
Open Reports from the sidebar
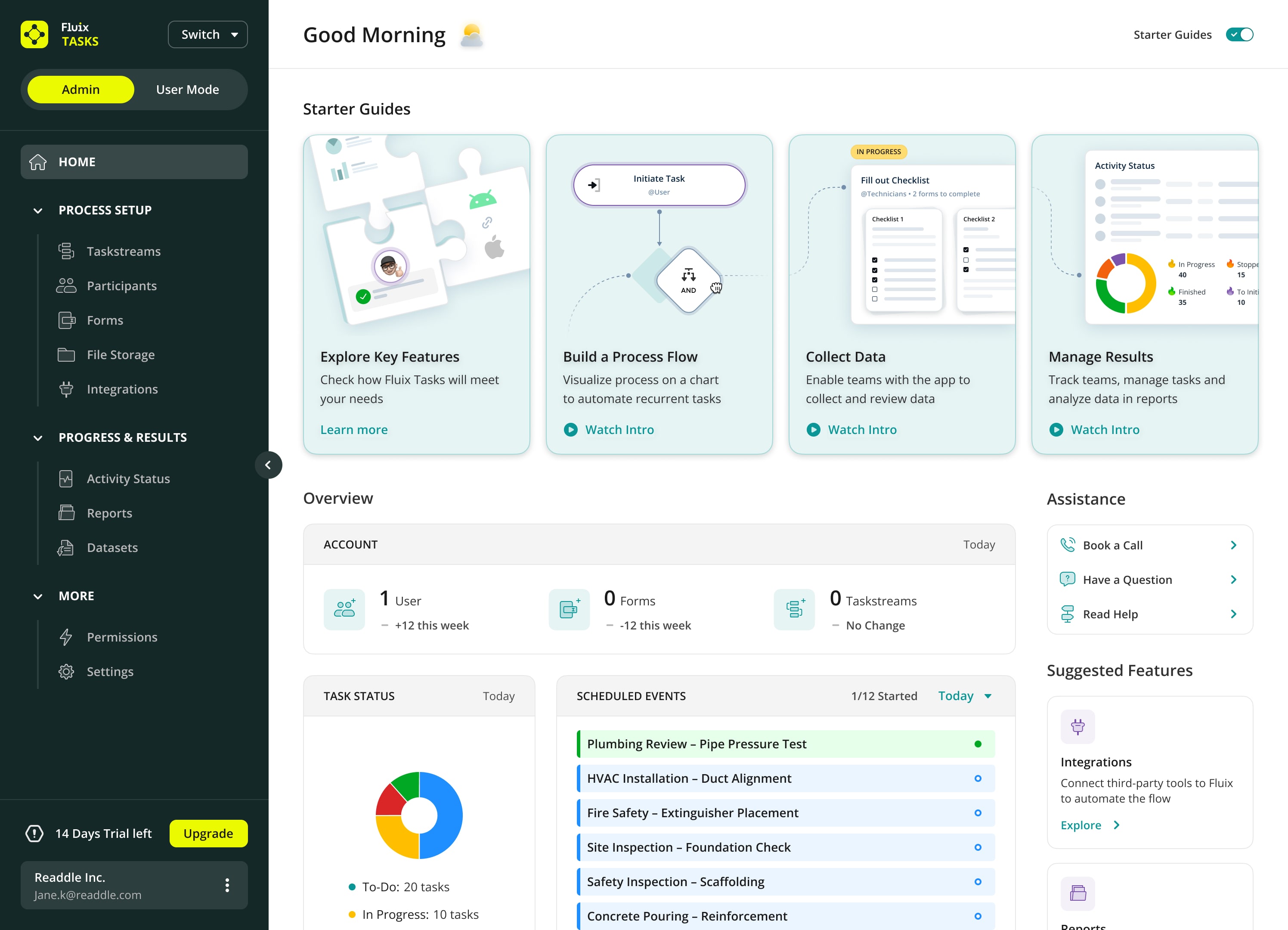pyautogui.click(x=110, y=512)
